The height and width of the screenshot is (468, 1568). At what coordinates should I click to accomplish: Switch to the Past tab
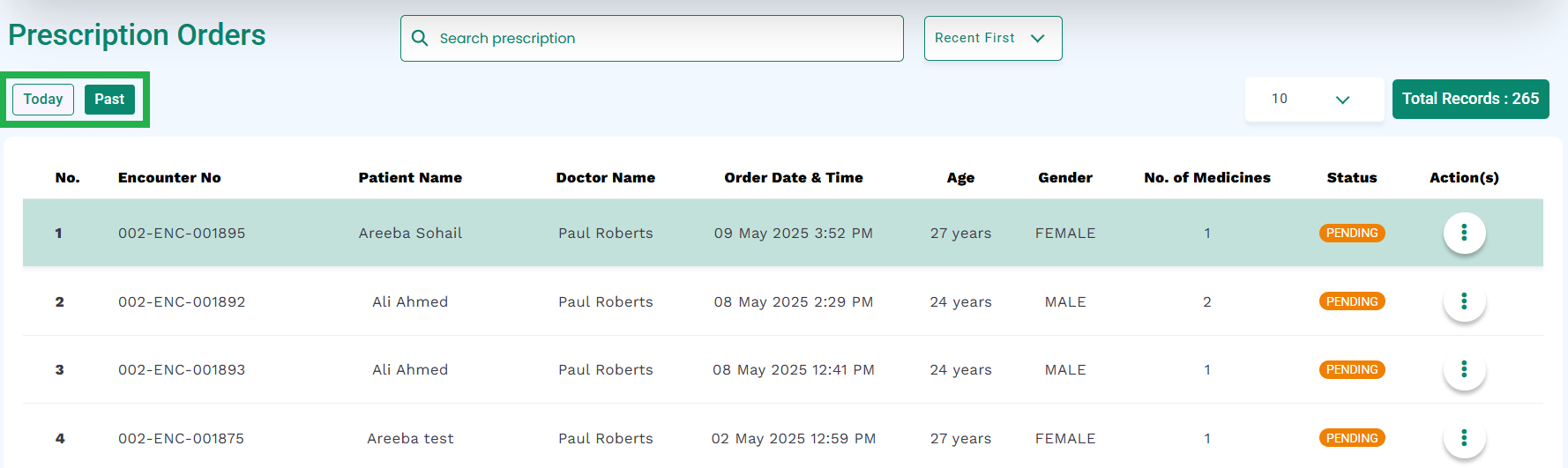coord(109,100)
